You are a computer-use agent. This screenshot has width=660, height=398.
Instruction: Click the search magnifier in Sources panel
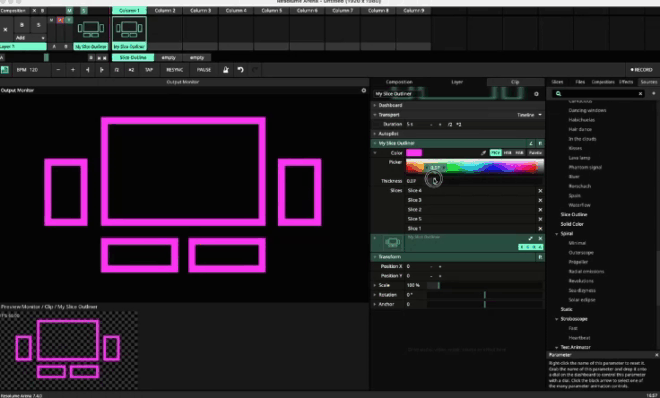(559, 93)
